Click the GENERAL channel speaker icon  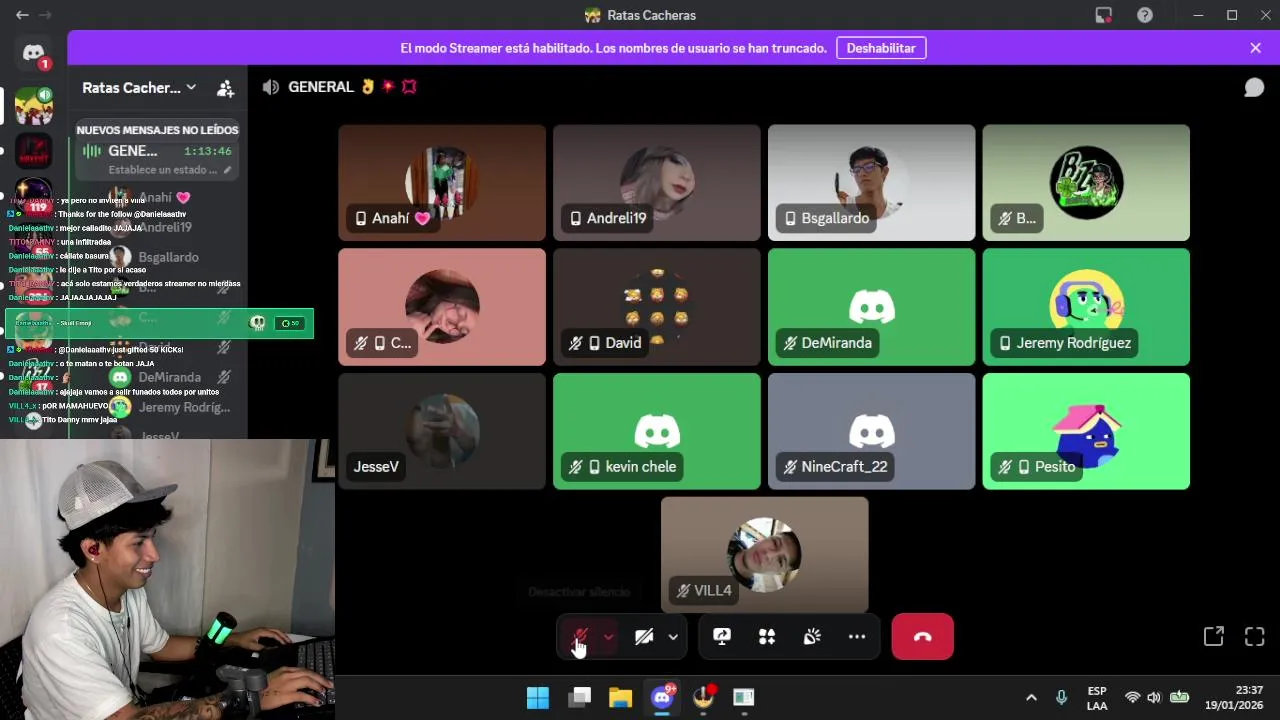coord(271,87)
